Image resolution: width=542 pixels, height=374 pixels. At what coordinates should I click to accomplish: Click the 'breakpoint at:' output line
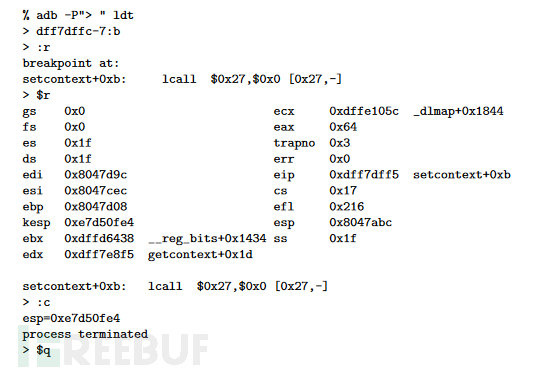point(71,63)
